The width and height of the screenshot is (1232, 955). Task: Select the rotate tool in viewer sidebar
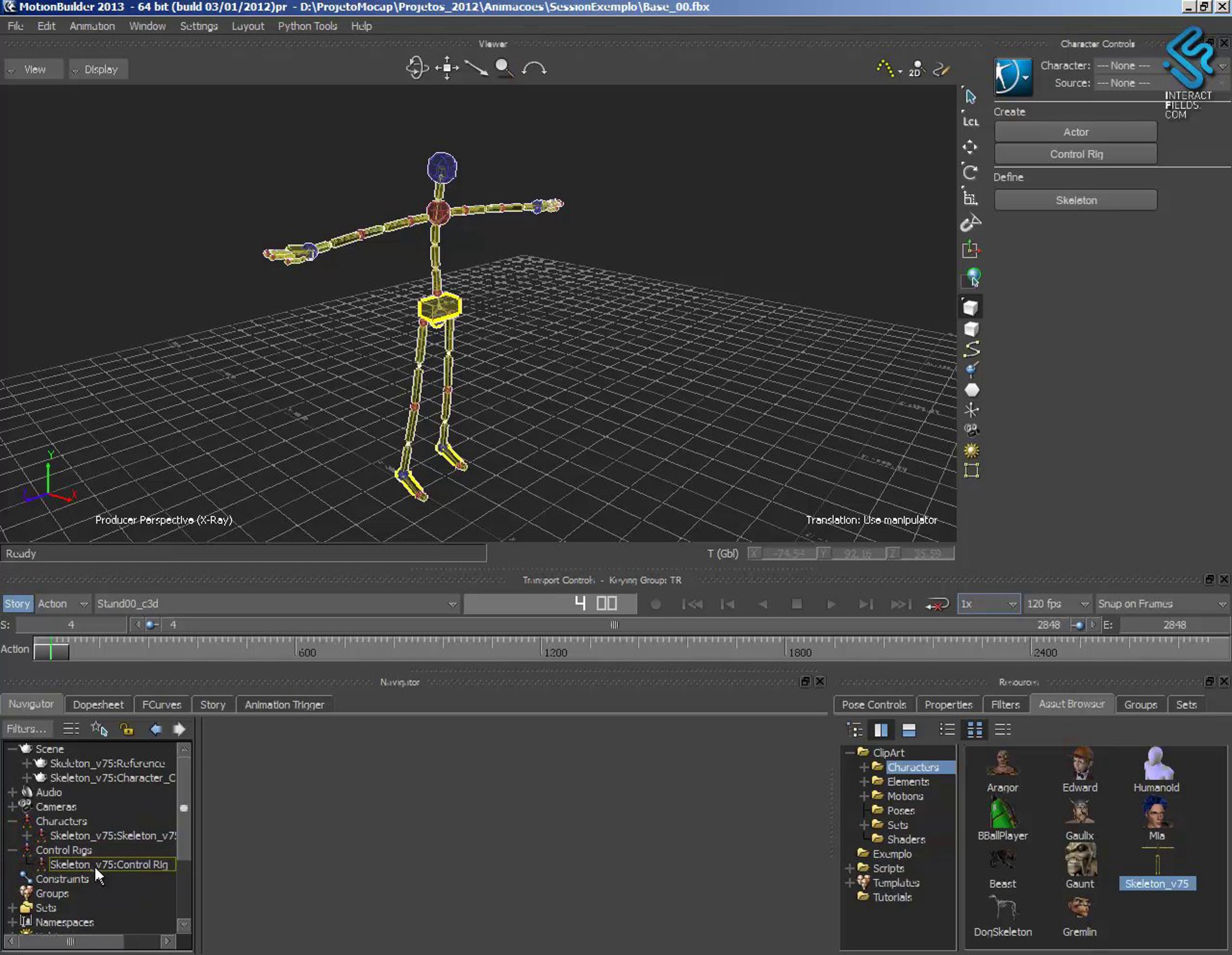pos(970,172)
